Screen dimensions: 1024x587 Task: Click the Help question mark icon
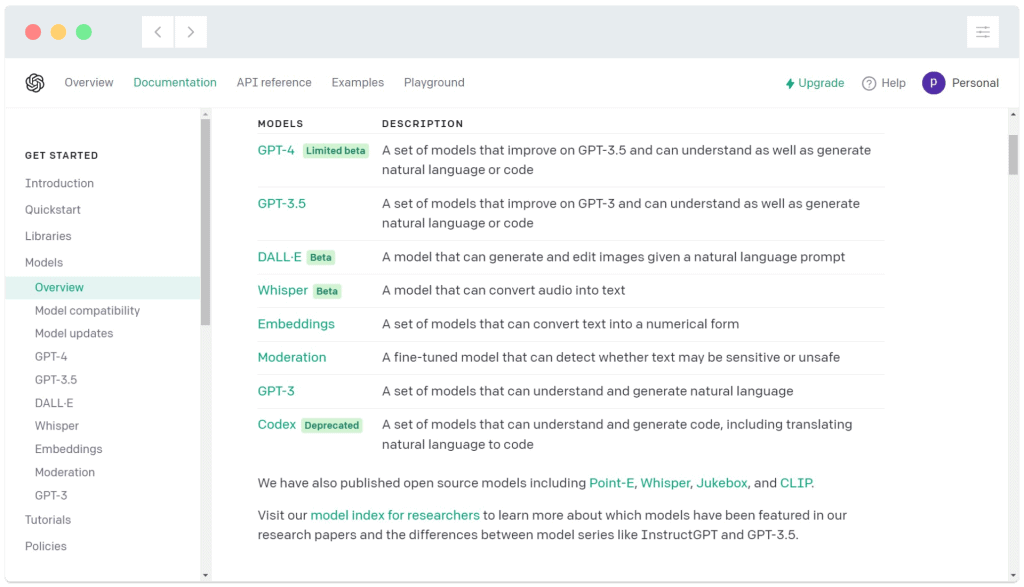(x=869, y=83)
